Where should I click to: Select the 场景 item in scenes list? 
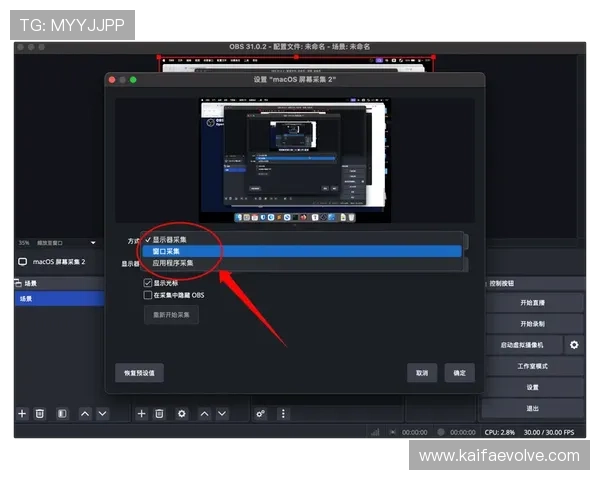coord(58,298)
